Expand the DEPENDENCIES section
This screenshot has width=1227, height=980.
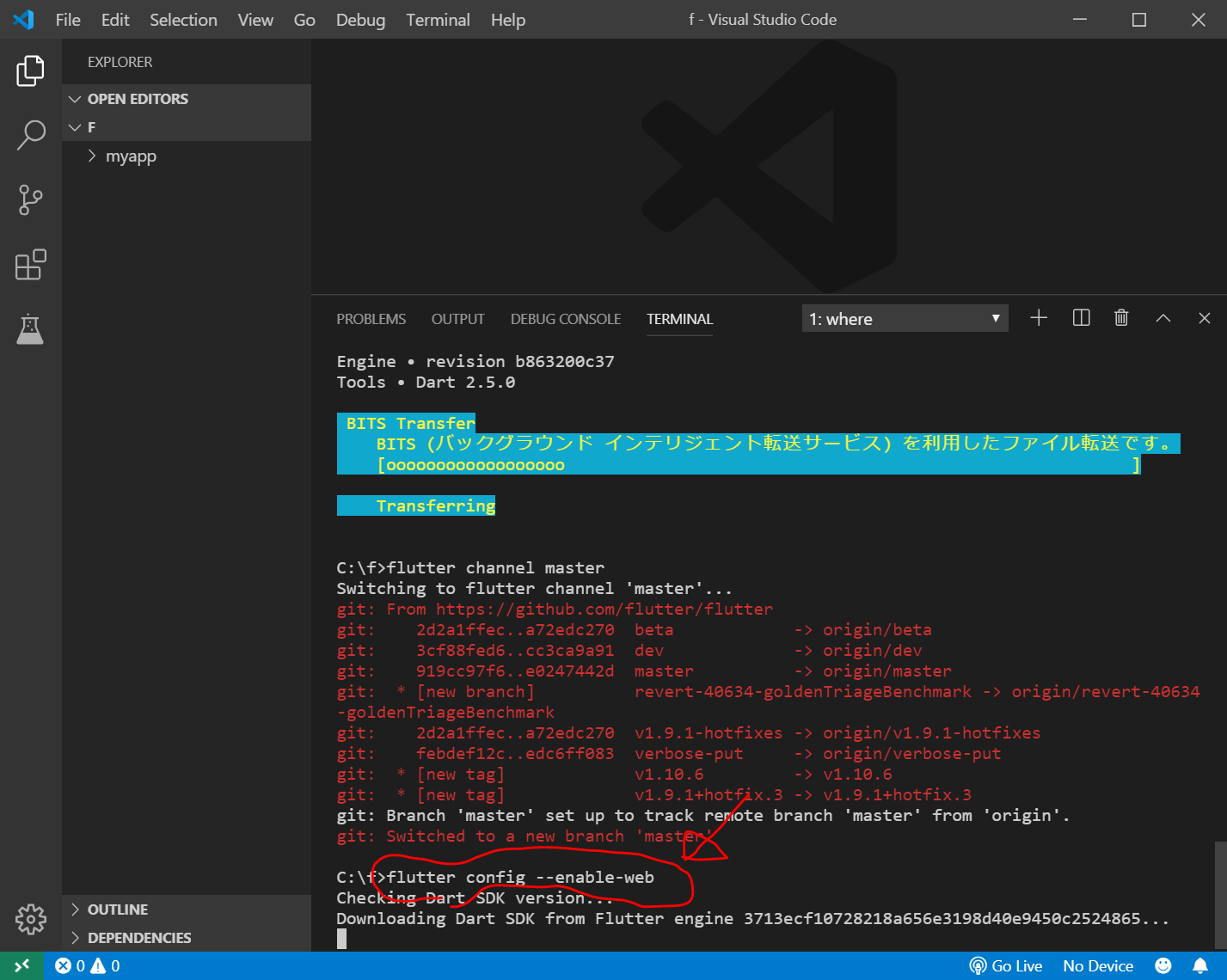[139, 938]
